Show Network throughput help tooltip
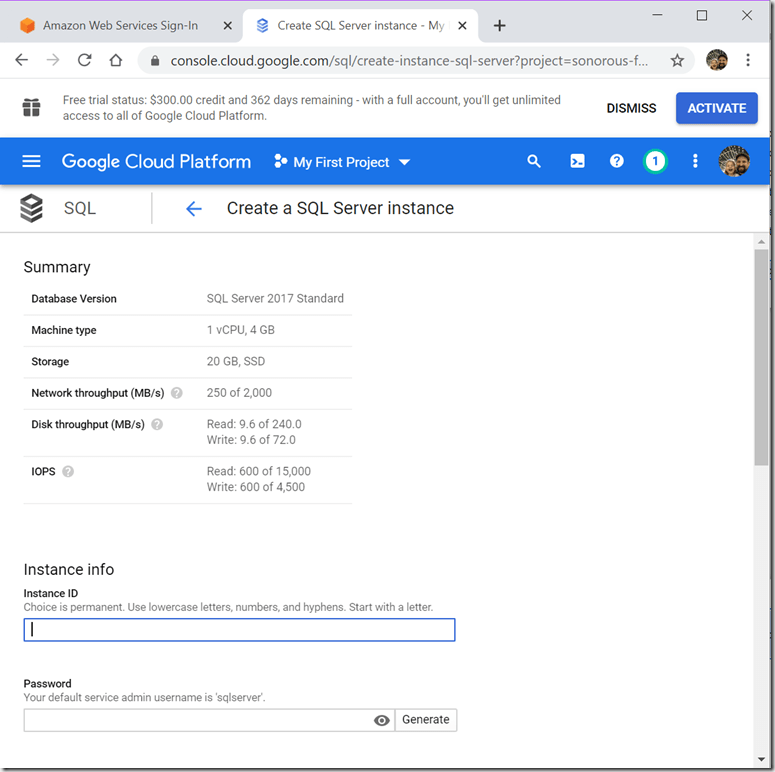This screenshot has height=772, width=775. coord(177,393)
